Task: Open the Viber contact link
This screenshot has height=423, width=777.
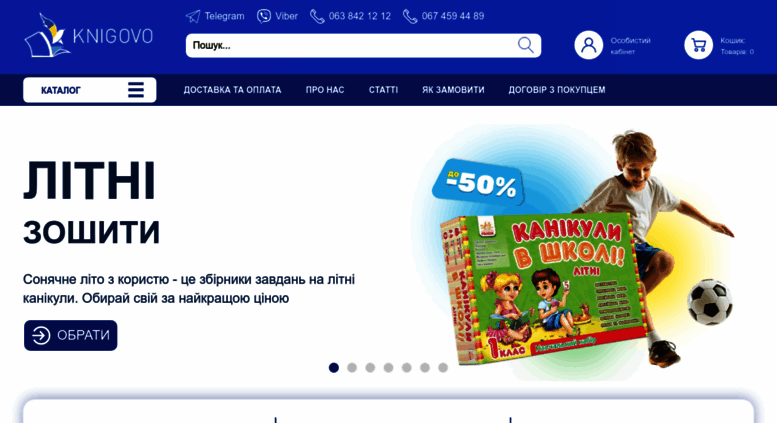Action: pyautogui.click(x=277, y=16)
